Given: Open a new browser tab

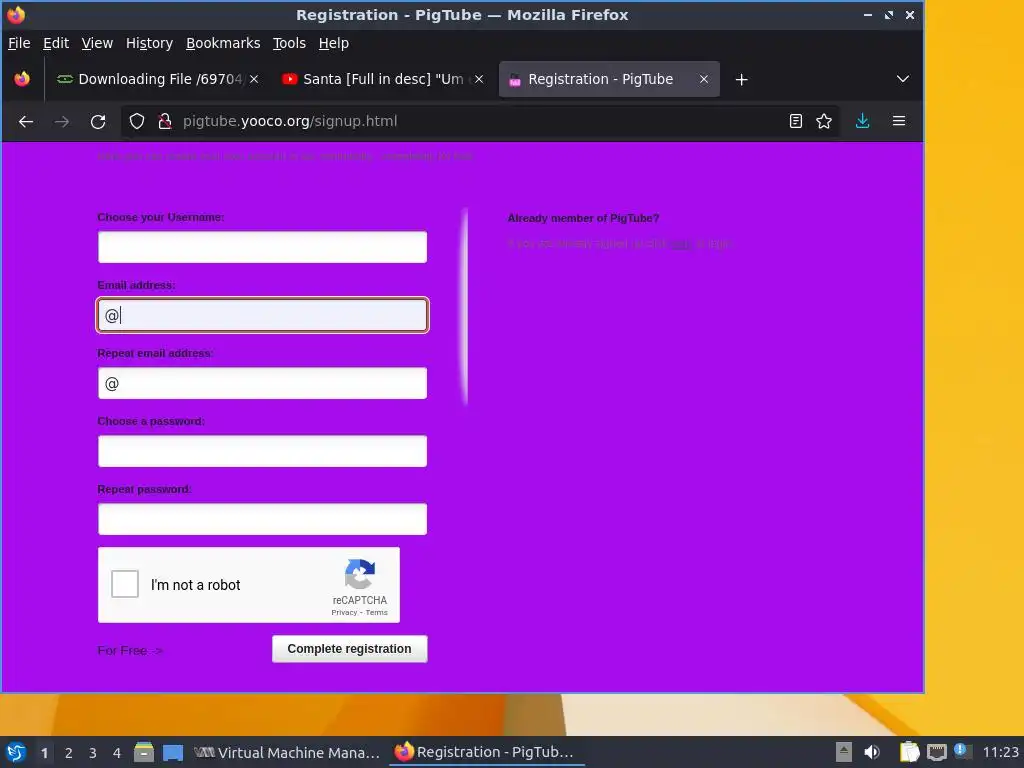Looking at the screenshot, I should click(741, 80).
